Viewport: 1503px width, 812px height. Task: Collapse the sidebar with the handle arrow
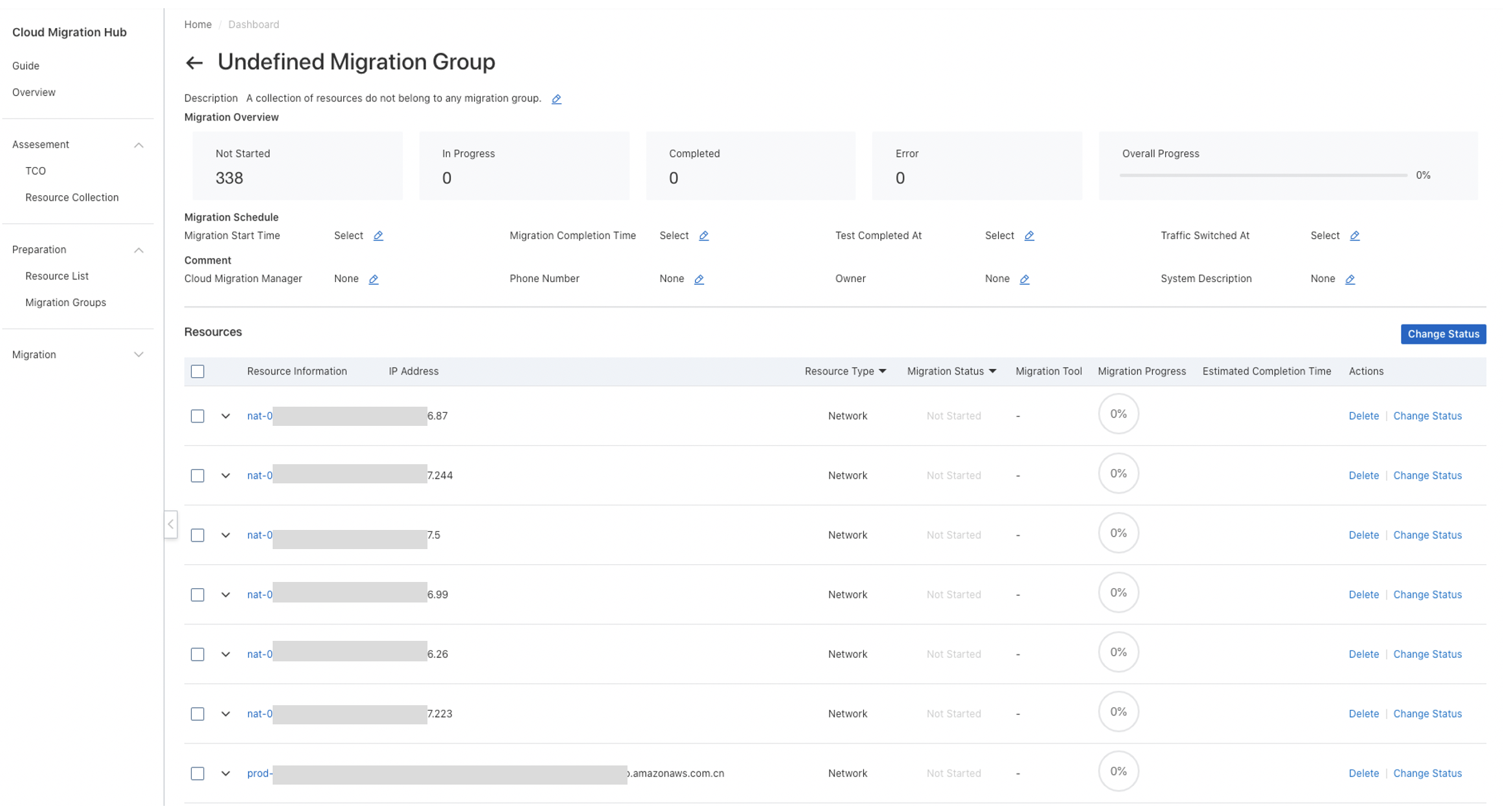[171, 524]
